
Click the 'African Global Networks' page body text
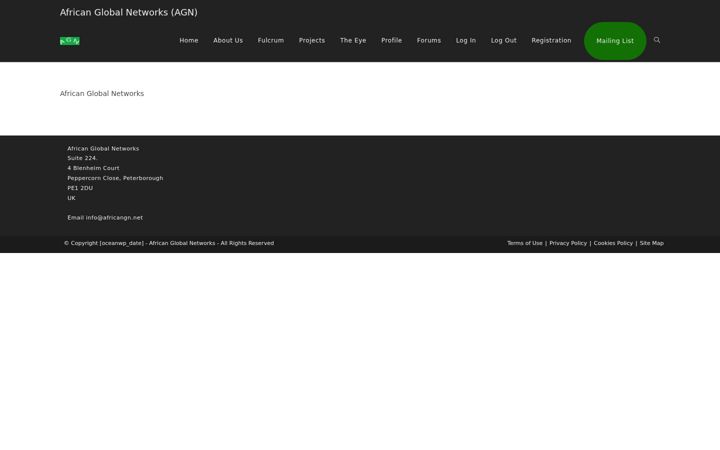[102, 93]
